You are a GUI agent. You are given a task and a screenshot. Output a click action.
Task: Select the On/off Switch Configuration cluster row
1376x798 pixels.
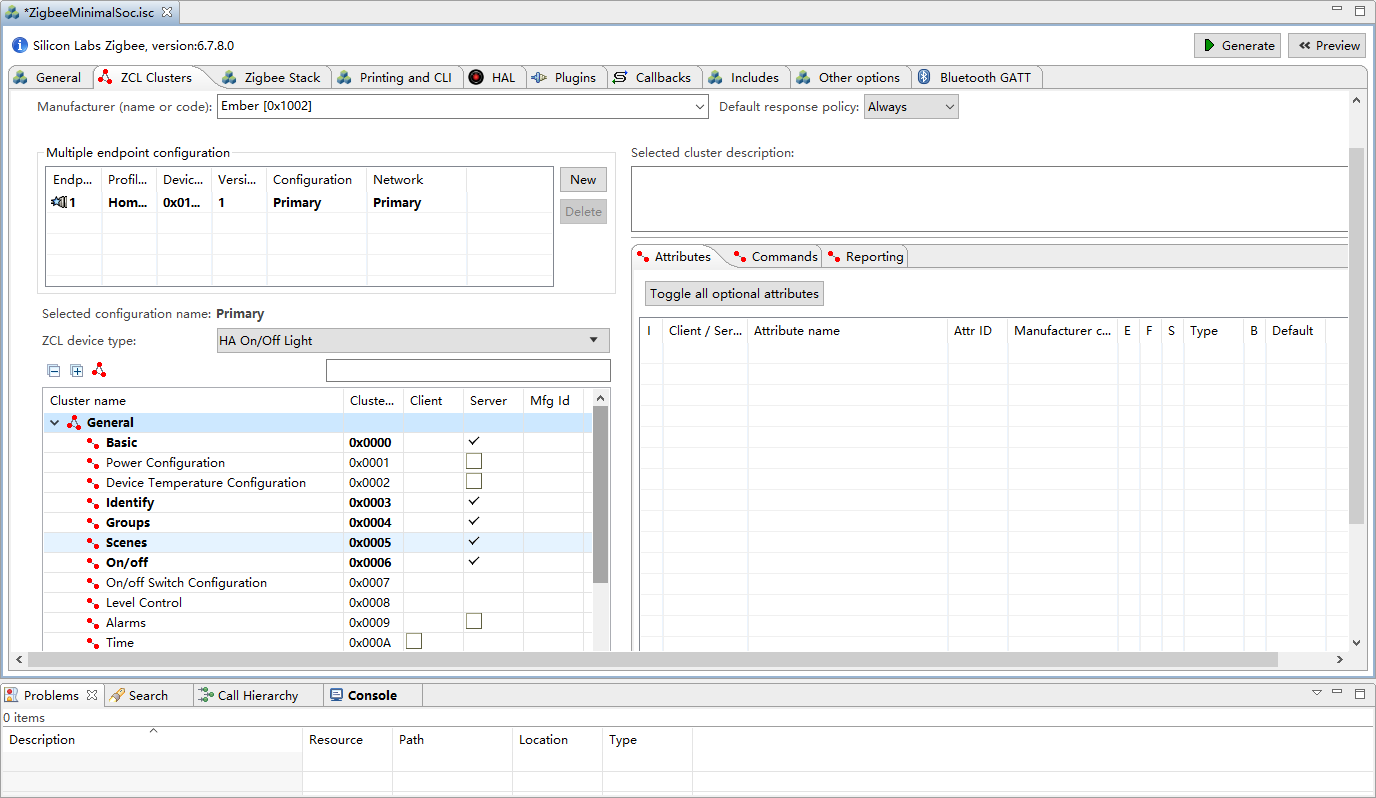317,583
